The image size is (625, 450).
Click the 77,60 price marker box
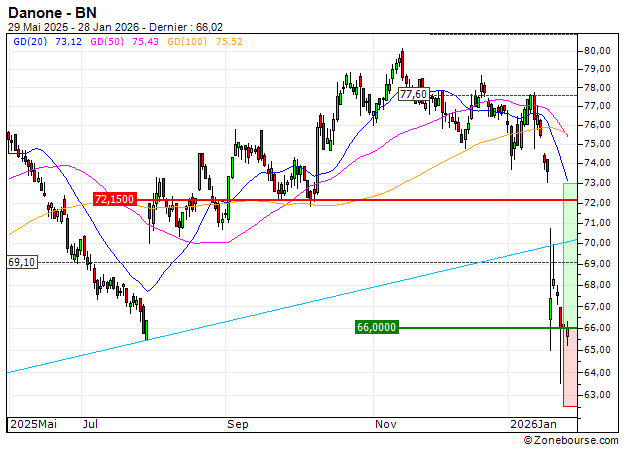tap(413, 94)
